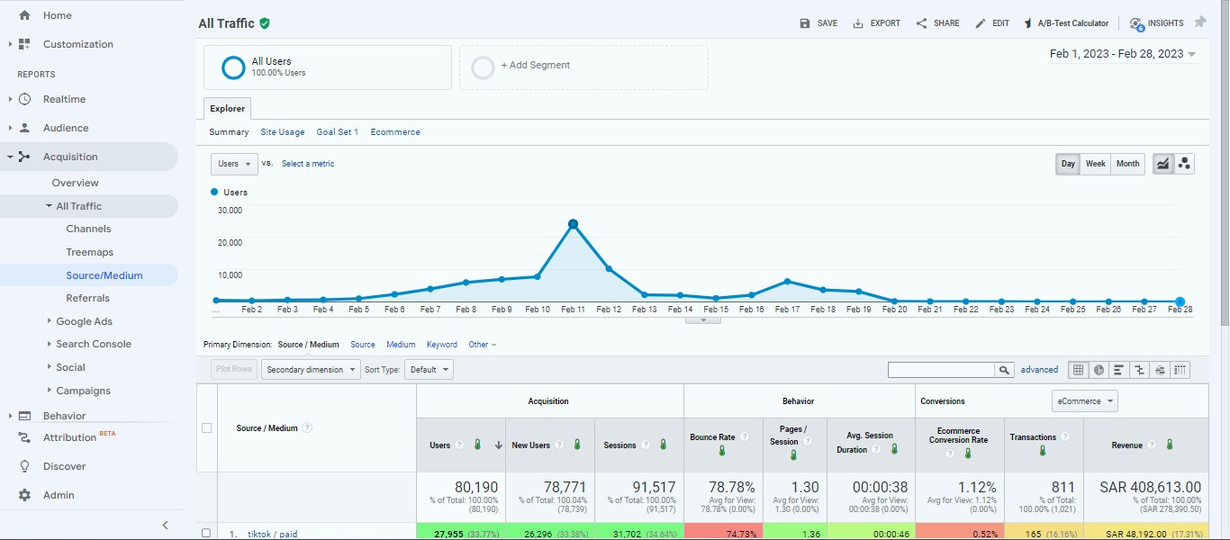1230x540 pixels.
Task: Click the Save report icon
Action: tap(805, 23)
